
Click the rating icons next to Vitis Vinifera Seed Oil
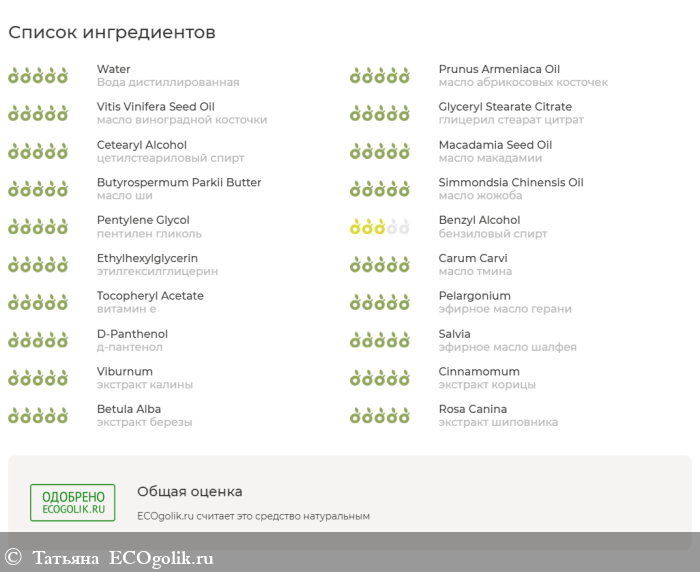(38, 113)
